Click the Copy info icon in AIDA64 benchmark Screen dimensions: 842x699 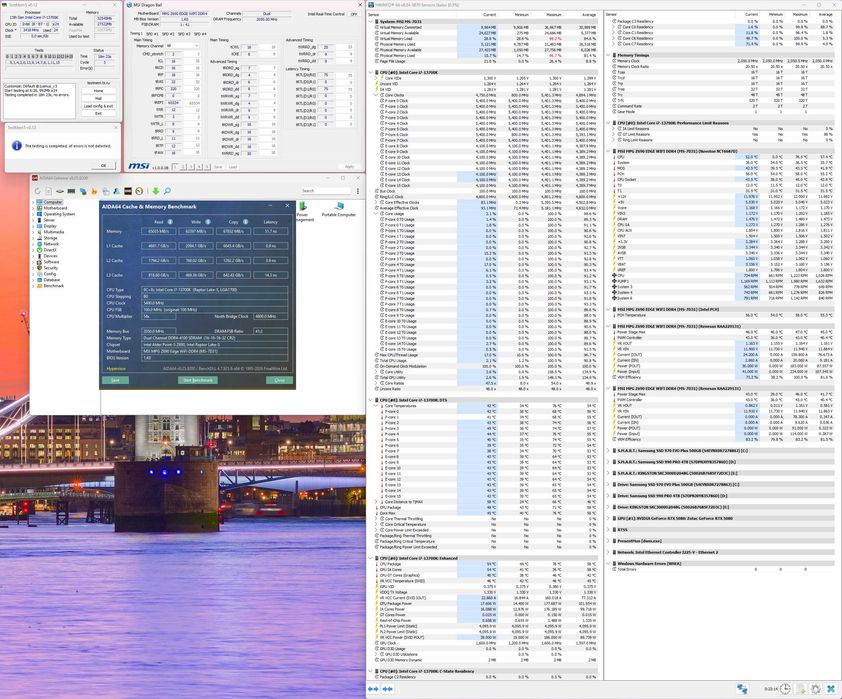click(245, 222)
